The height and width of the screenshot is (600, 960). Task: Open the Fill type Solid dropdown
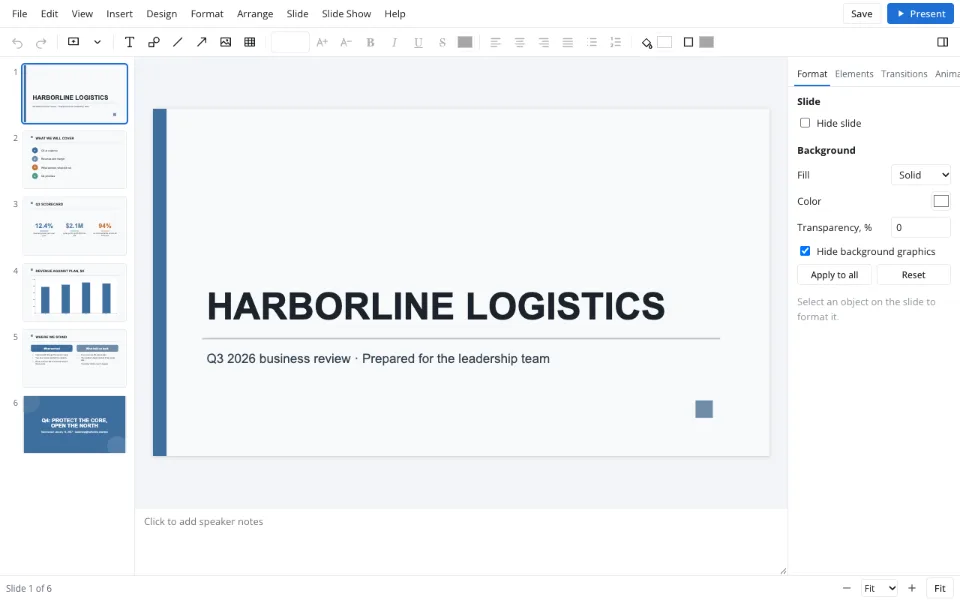(x=921, y=175)
